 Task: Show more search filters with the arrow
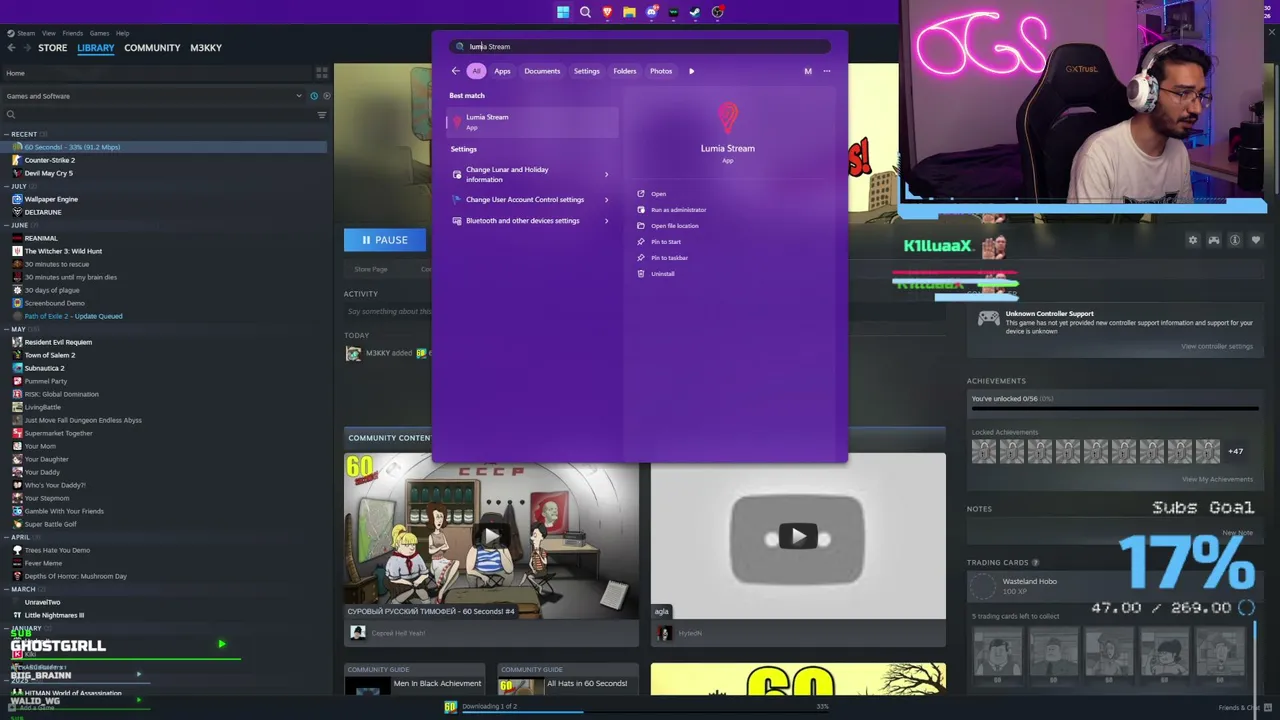pyautogui.click(x=691, y=71)
